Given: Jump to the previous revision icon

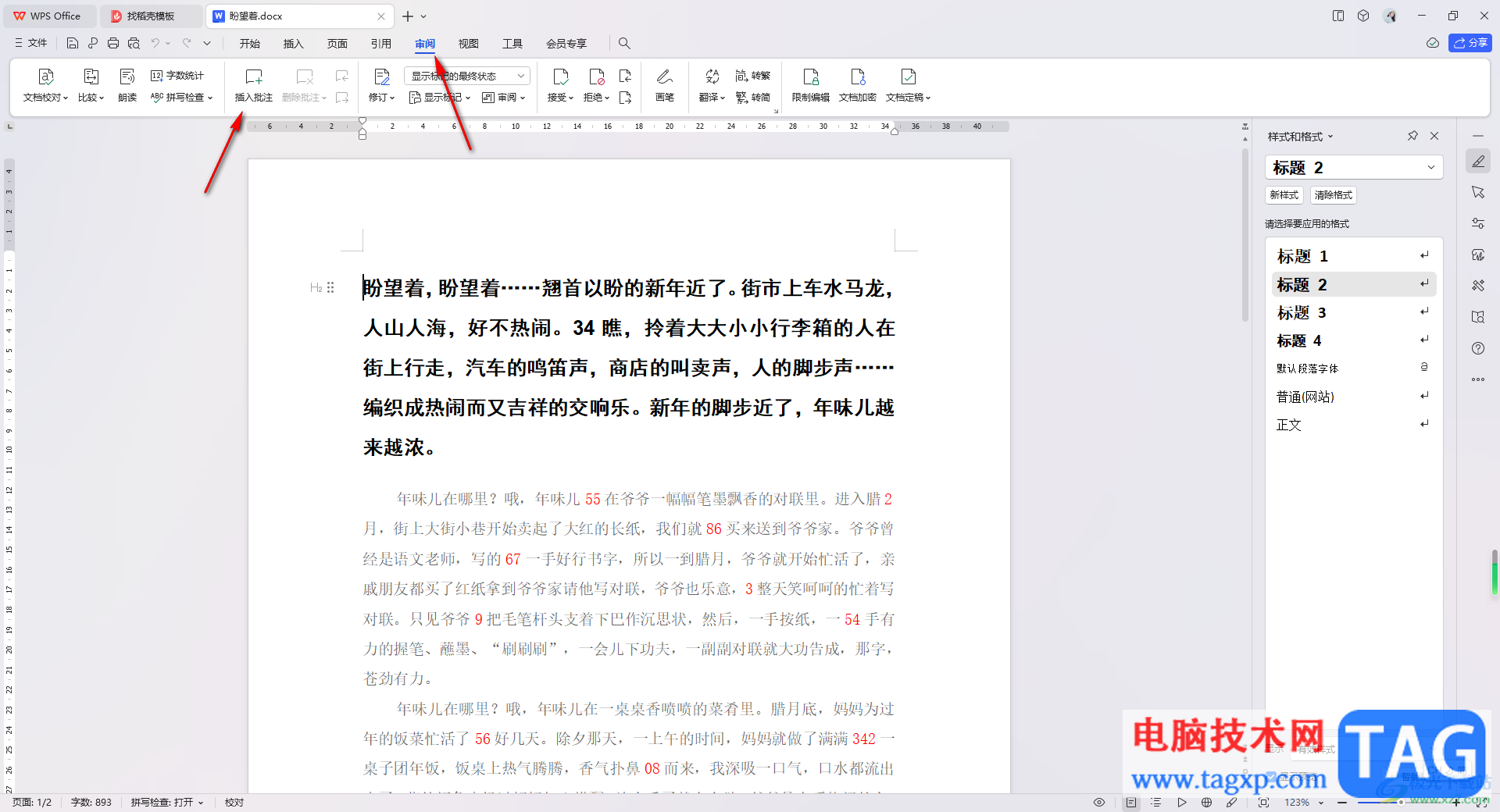Looking at the screenshot, I should (x=625, y=76).
